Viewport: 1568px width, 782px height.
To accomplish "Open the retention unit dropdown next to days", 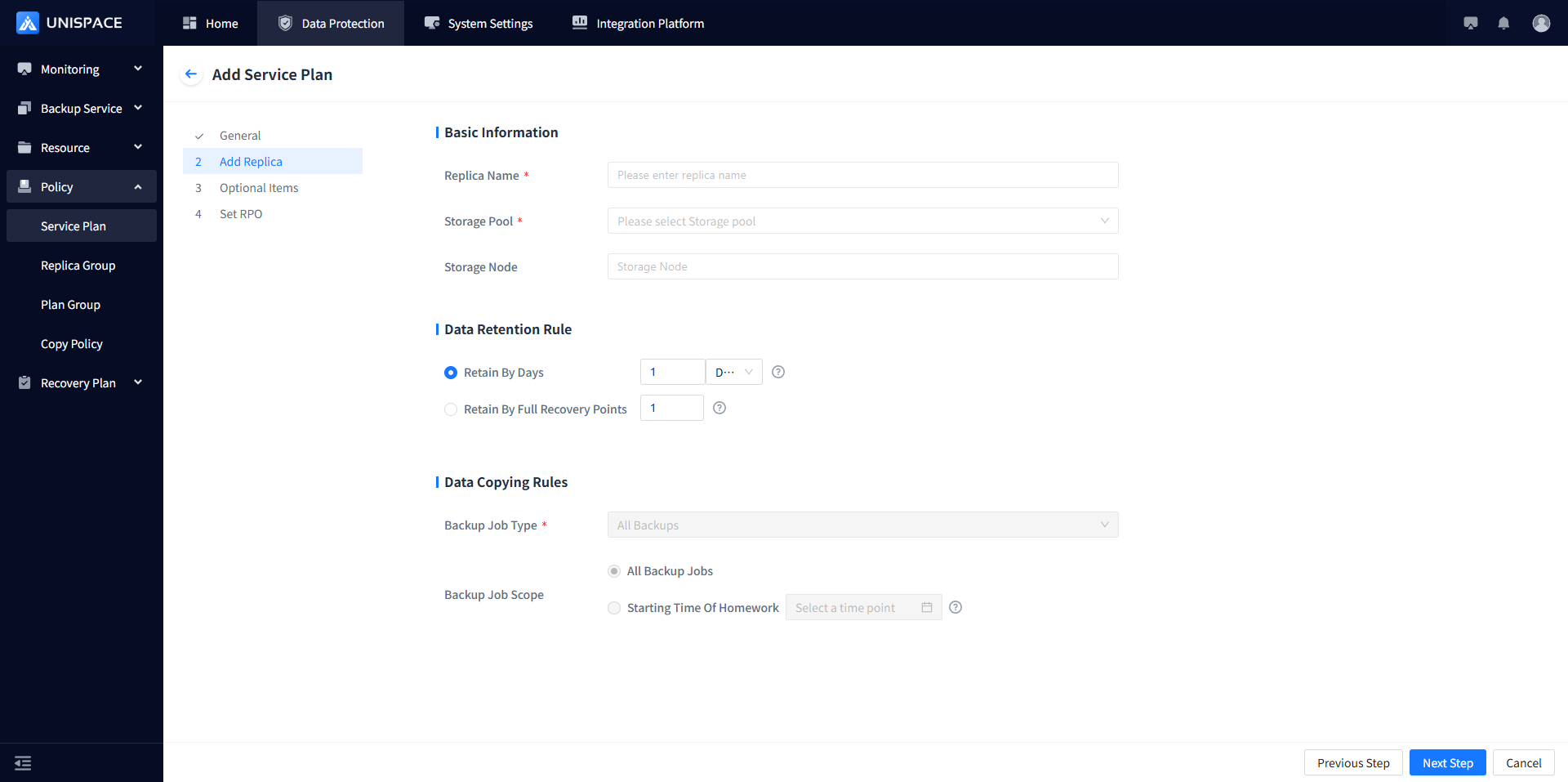I will pyautogui.click(x=733, y=372).
